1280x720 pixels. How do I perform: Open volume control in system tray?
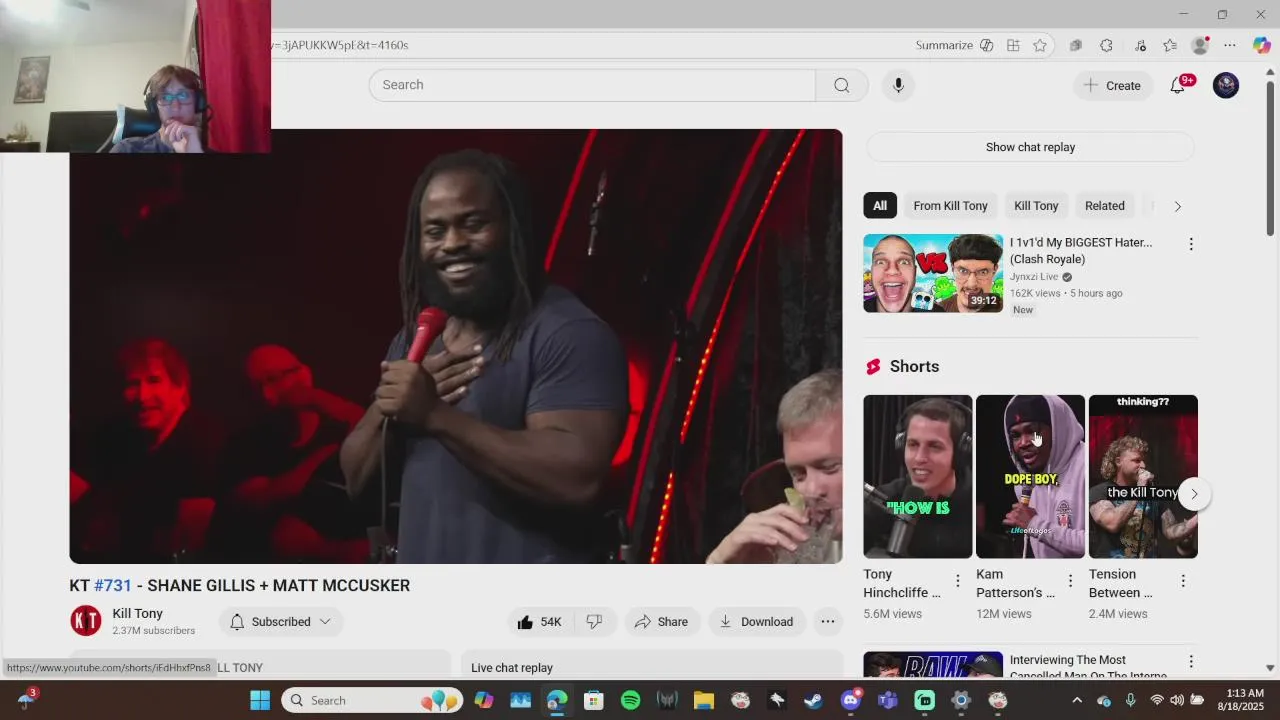coord(1177,700)
